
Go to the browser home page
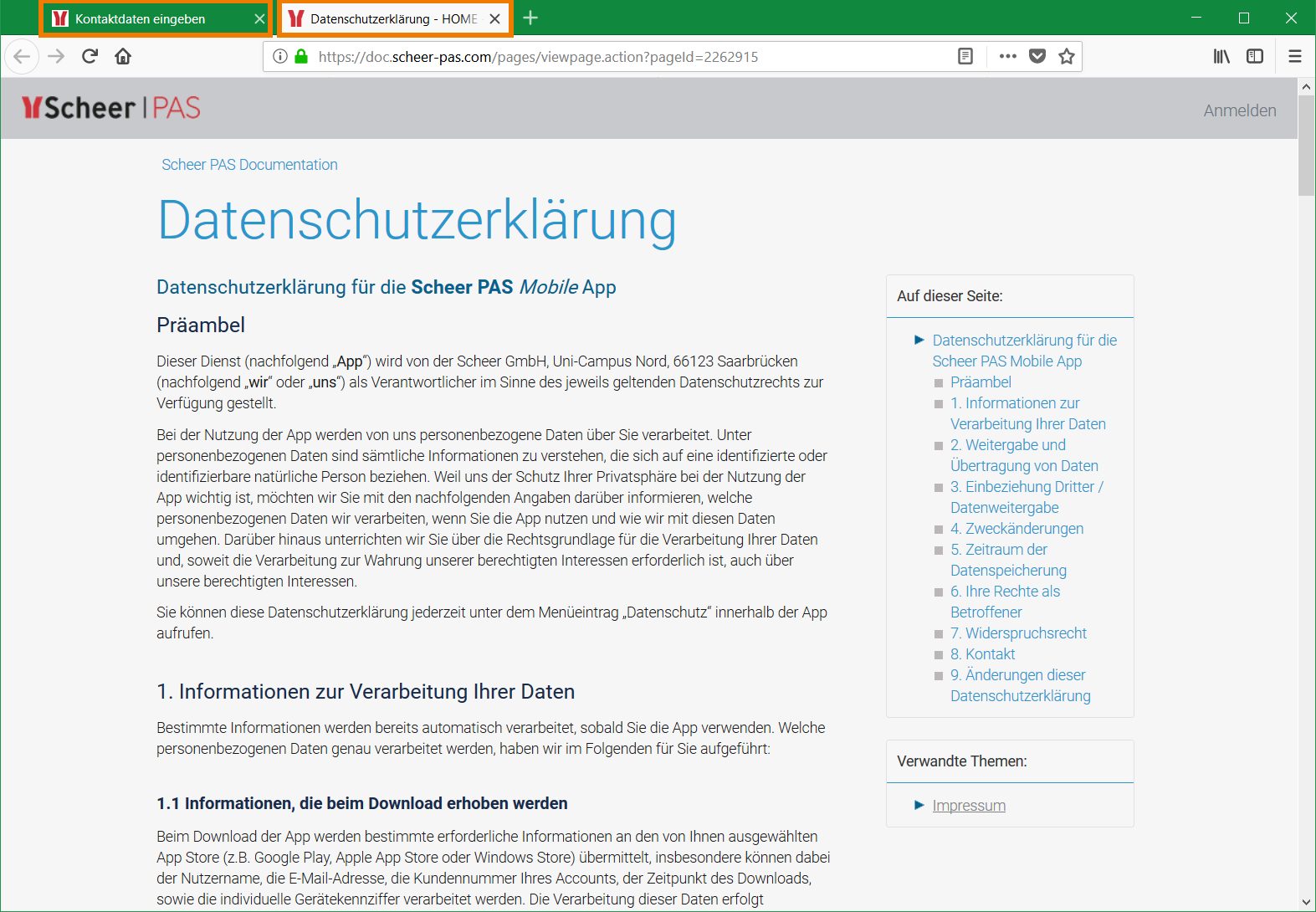pos(123,56)
